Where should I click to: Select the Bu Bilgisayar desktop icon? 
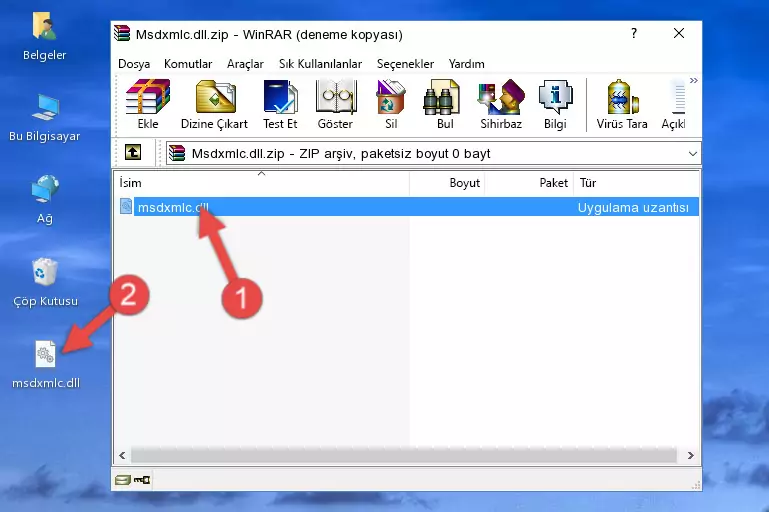tap(45, 118)
